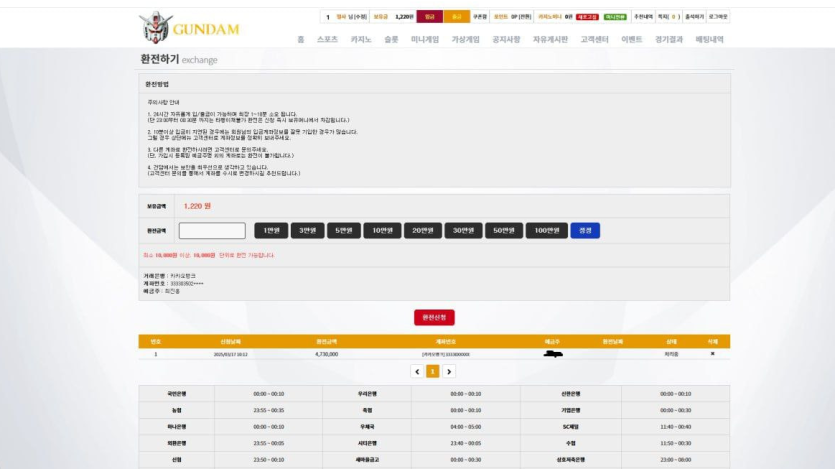The height and width of the screenshot is (469, 835).
Task: Click the 신청날짜 column header
Action: tap(231, 342)
